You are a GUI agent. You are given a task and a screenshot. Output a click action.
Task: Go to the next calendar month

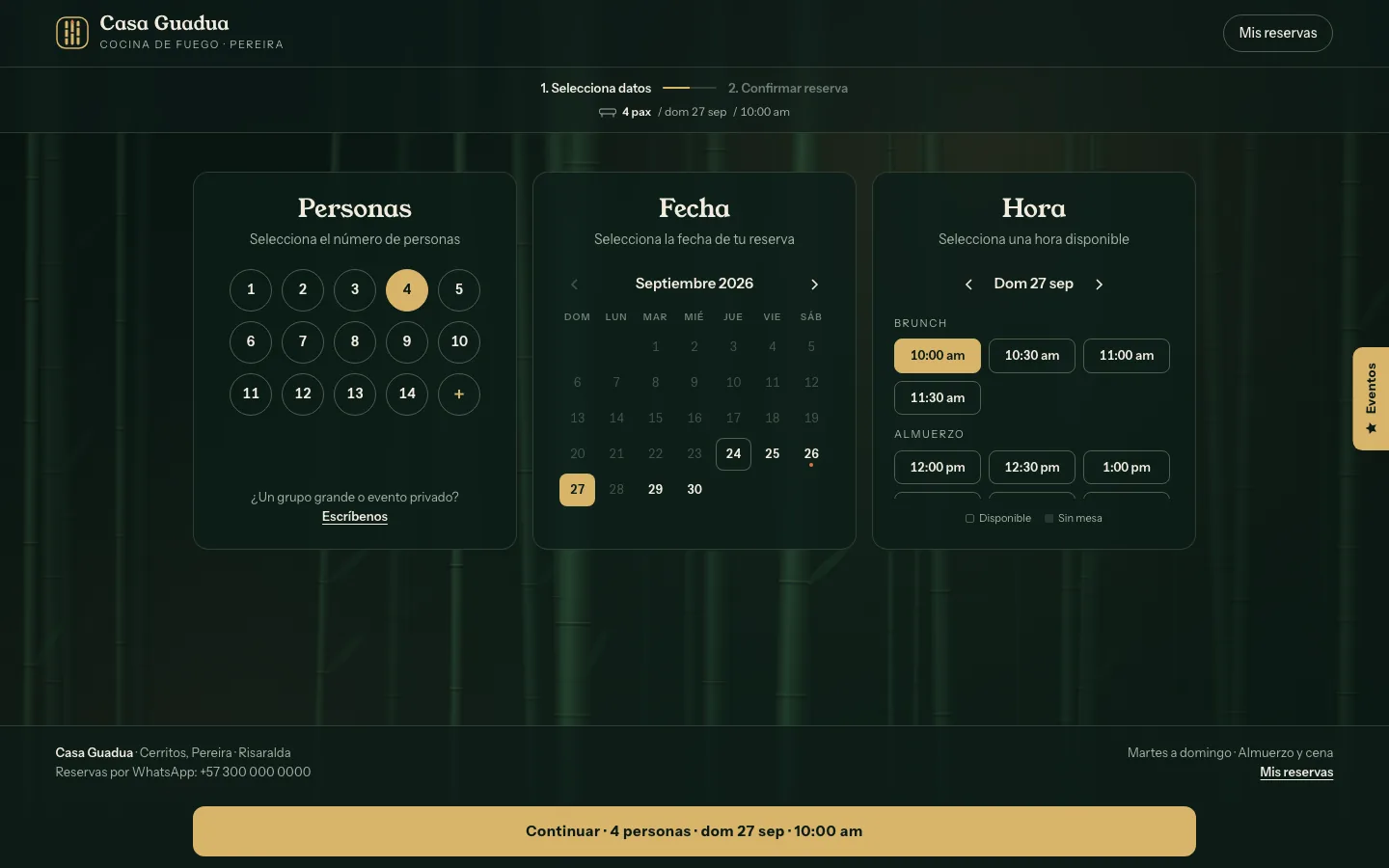814,284
